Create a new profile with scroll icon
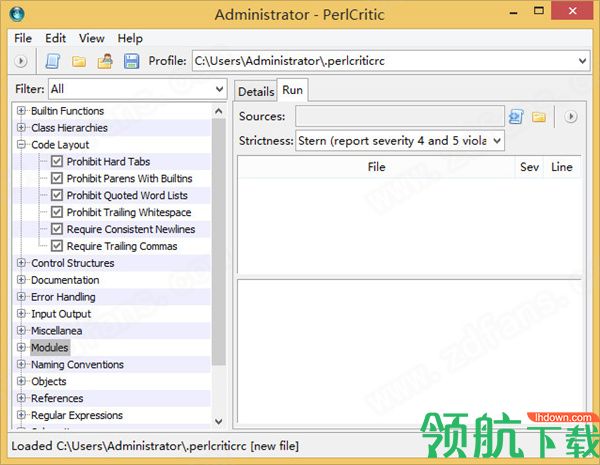This screenshot has width=600, height=465. [x=53, y=61]
